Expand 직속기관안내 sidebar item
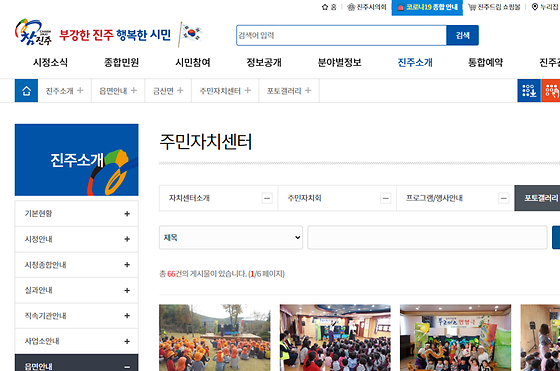This screenshot has width=560, height=371. click(x=76, y=316)
